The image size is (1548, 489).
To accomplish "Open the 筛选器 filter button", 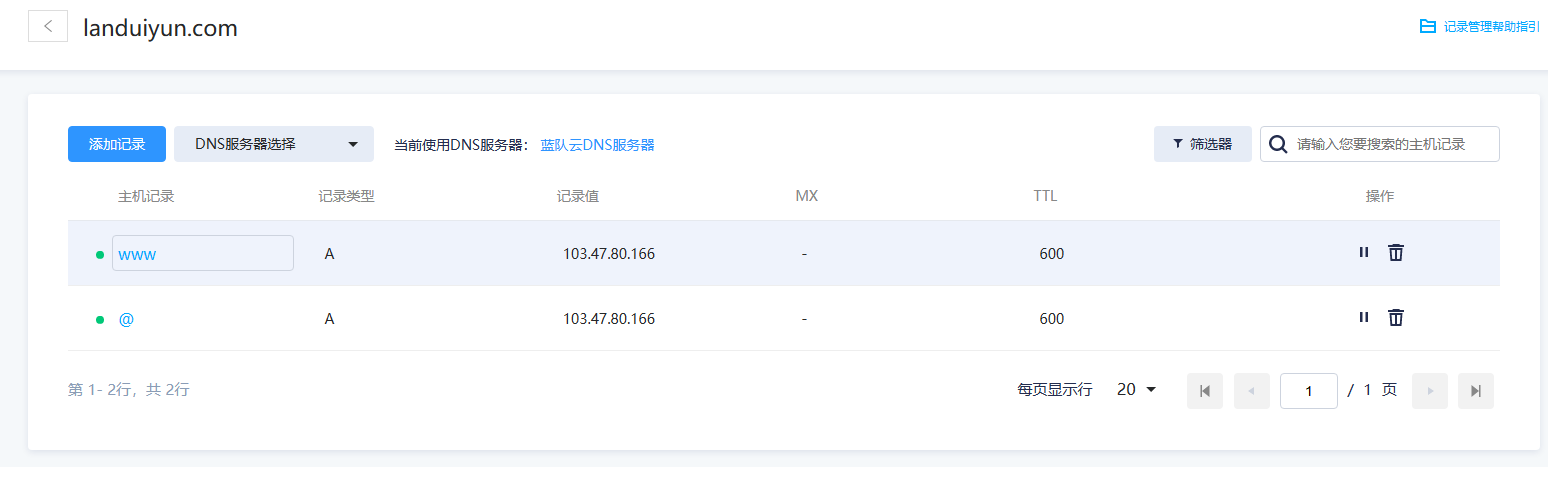I will coord(1203,144).
